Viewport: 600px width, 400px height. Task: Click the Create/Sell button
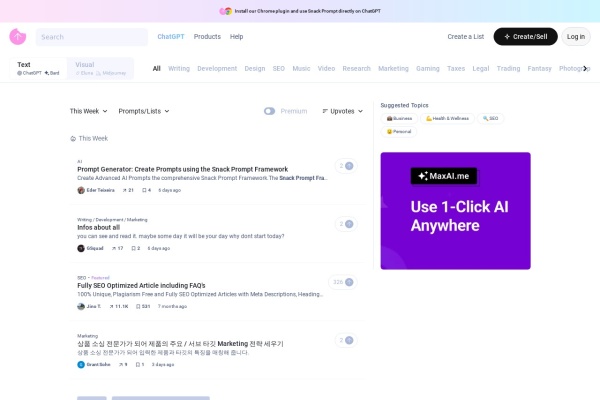[x=525, y=37]
